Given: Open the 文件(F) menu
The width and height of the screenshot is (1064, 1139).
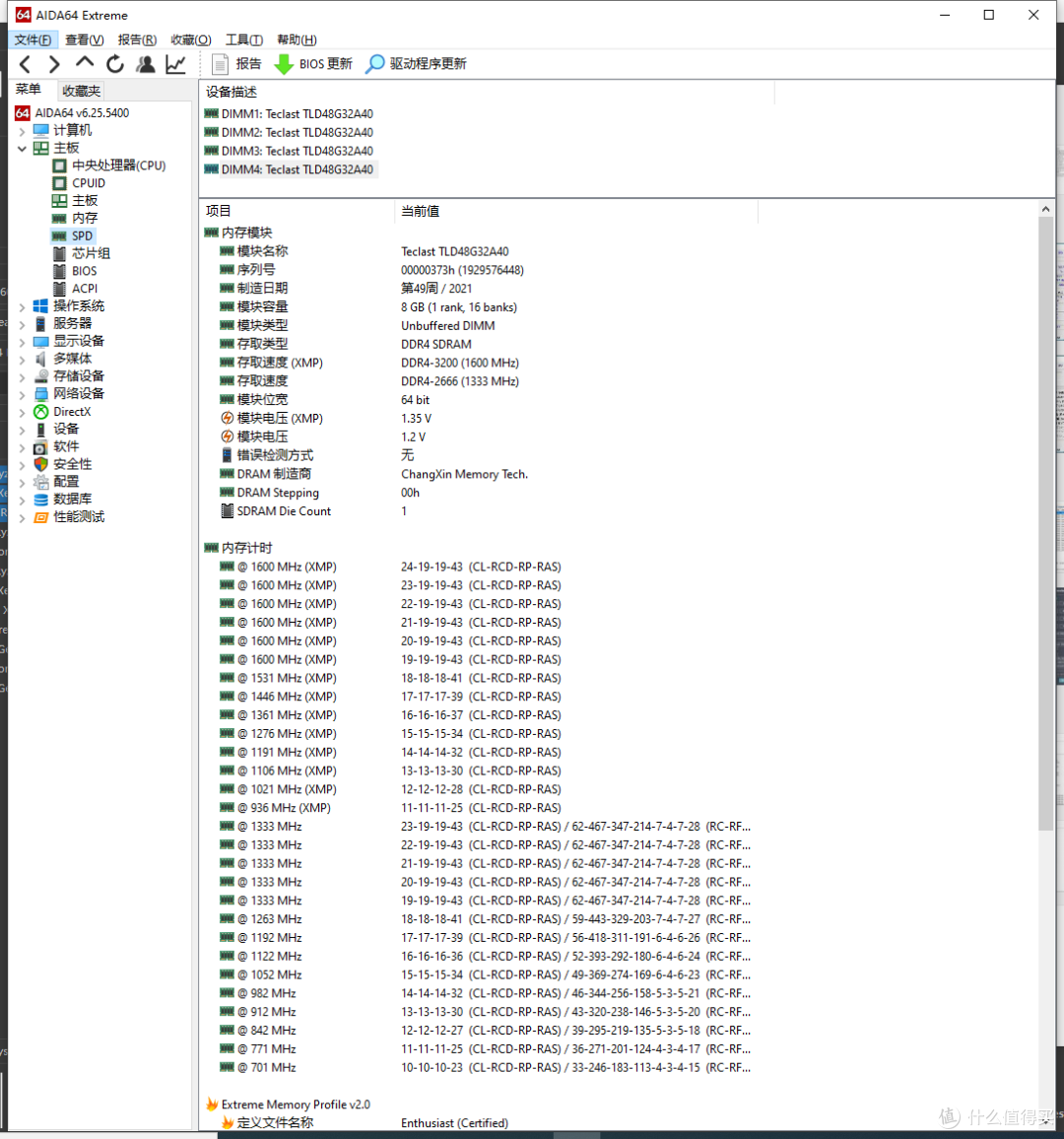Looking at the screenshot, I should 33,39.
